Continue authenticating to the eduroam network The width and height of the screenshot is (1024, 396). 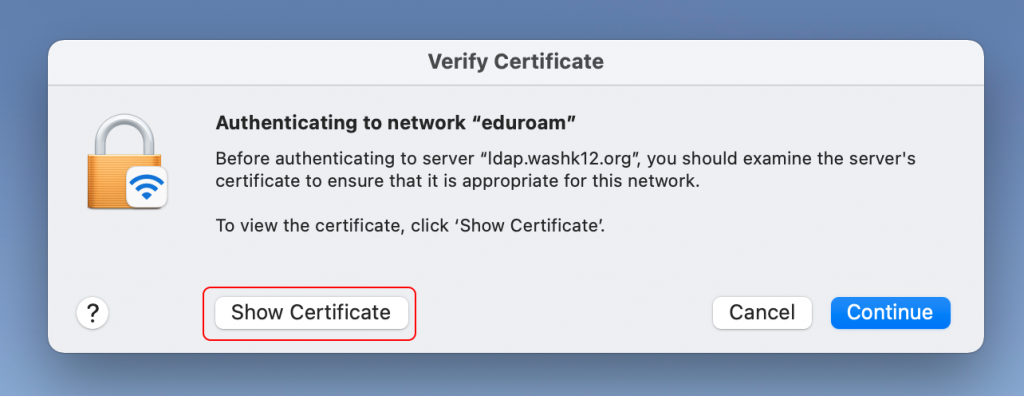coord(890,312)
